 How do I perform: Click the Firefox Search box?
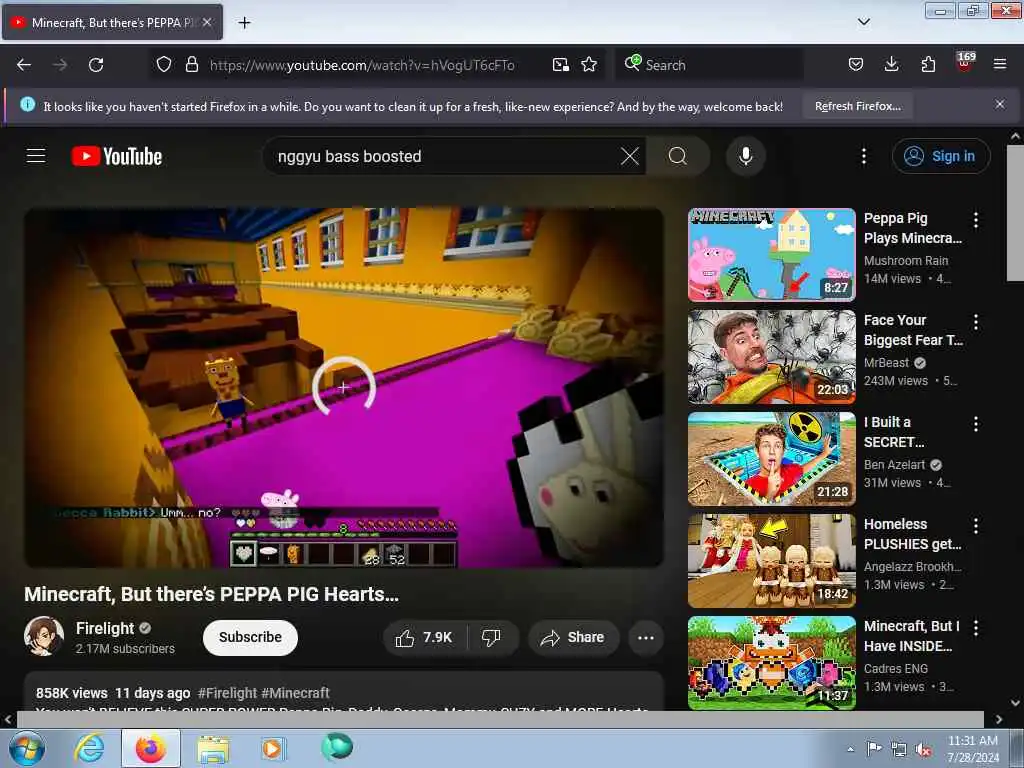coord(709,65)
